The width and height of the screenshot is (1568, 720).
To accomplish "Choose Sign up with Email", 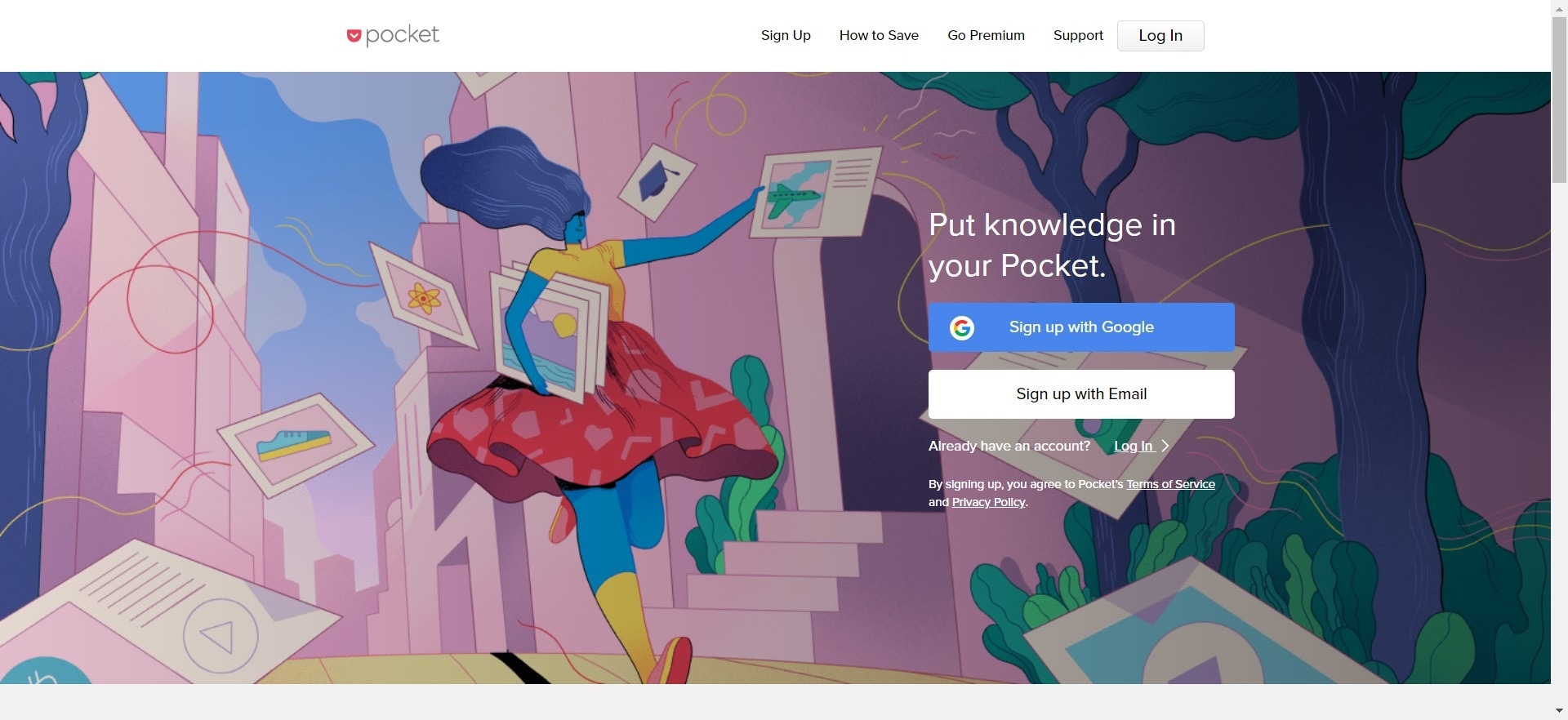I will coord(1081,394).
